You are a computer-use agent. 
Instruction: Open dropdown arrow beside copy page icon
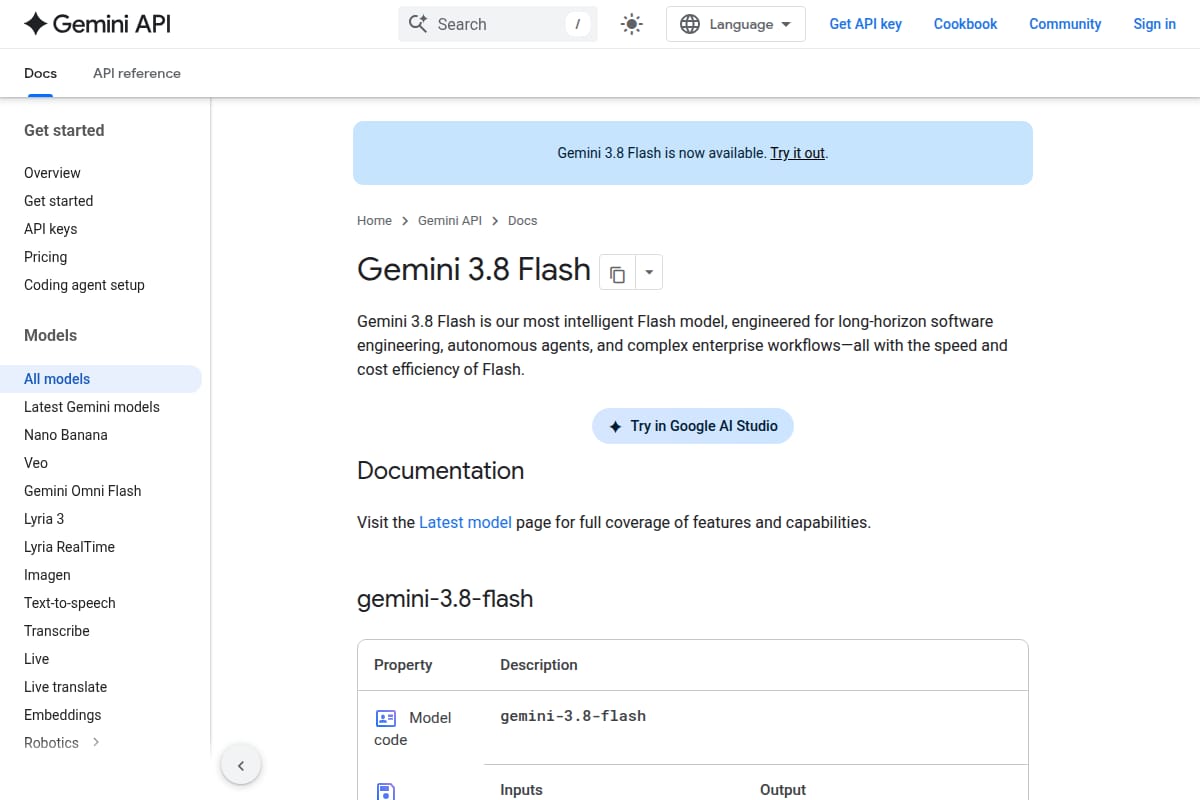tap(649, 272)
